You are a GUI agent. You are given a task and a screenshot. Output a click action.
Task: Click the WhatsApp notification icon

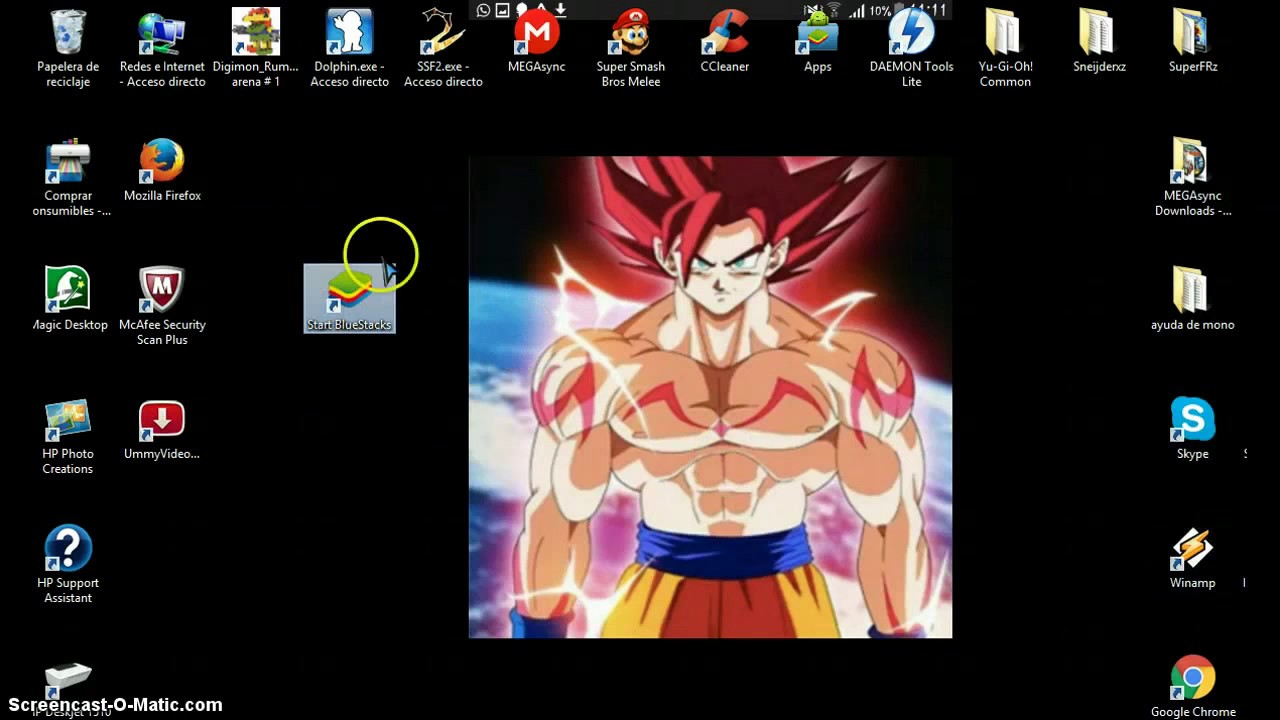pyautogui.click(x=483, y=10)
